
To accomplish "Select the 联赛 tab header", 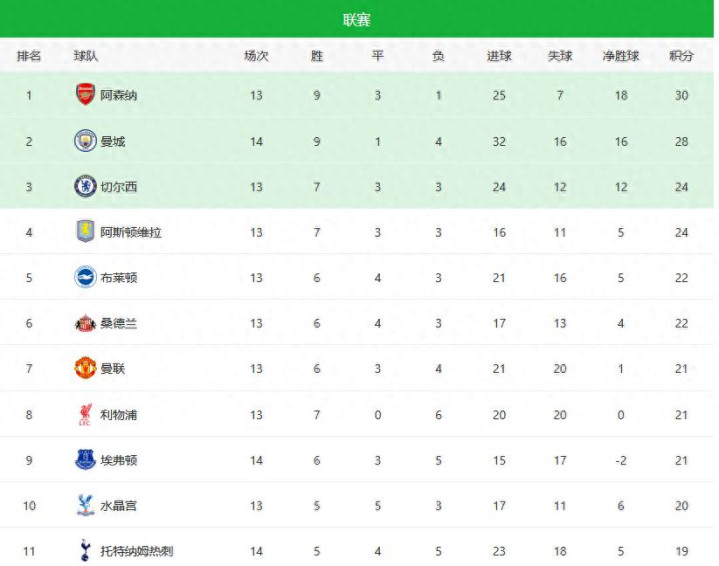I will coord(357,20).
